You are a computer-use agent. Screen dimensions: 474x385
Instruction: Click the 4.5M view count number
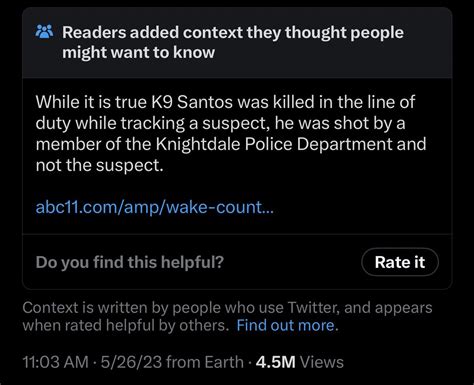click(276, 362)
